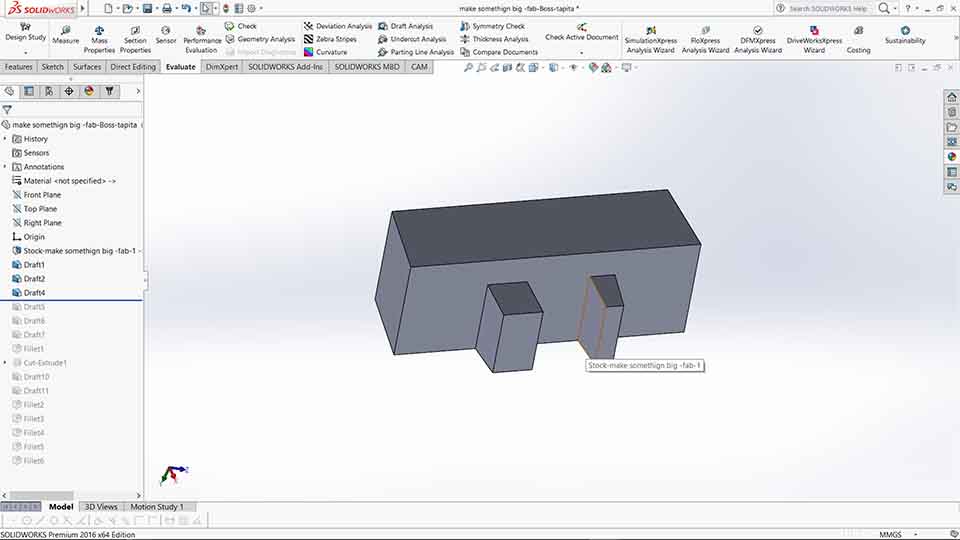Toggle the ConfigurationManager panel tab

[49, 91]
